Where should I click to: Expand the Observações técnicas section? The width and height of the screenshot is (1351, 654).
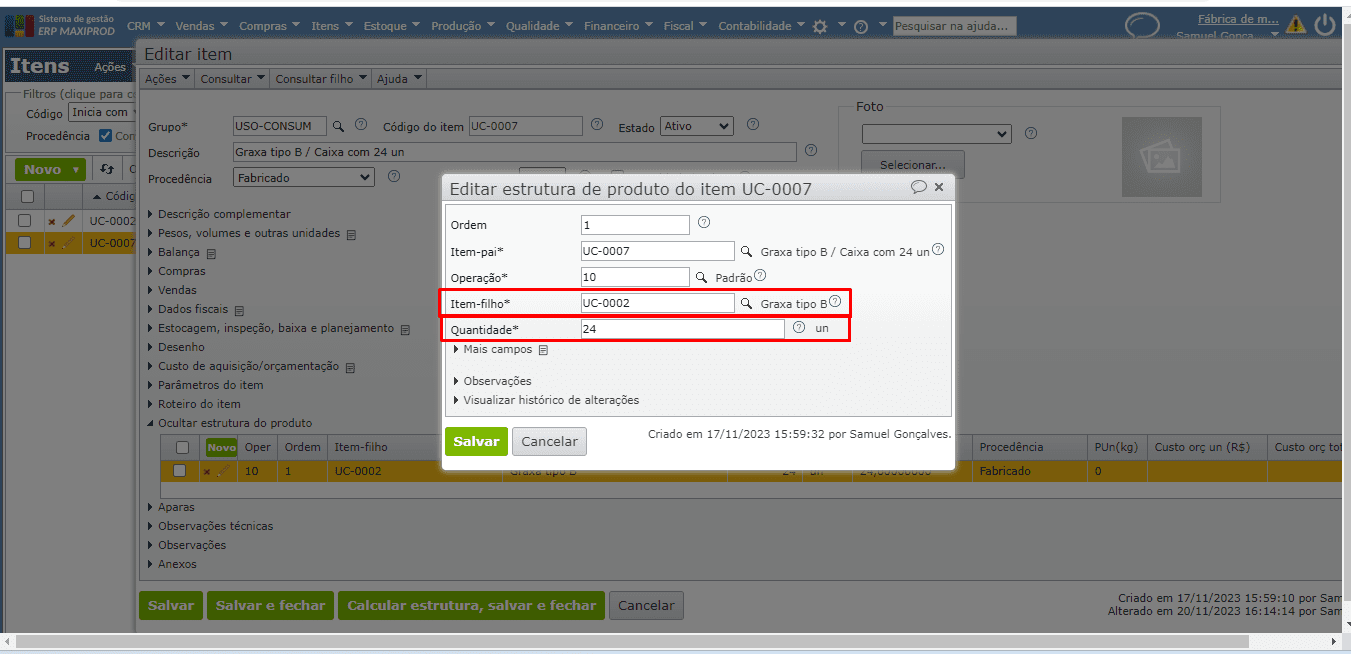pyautogui.click(x=209, y=526)
